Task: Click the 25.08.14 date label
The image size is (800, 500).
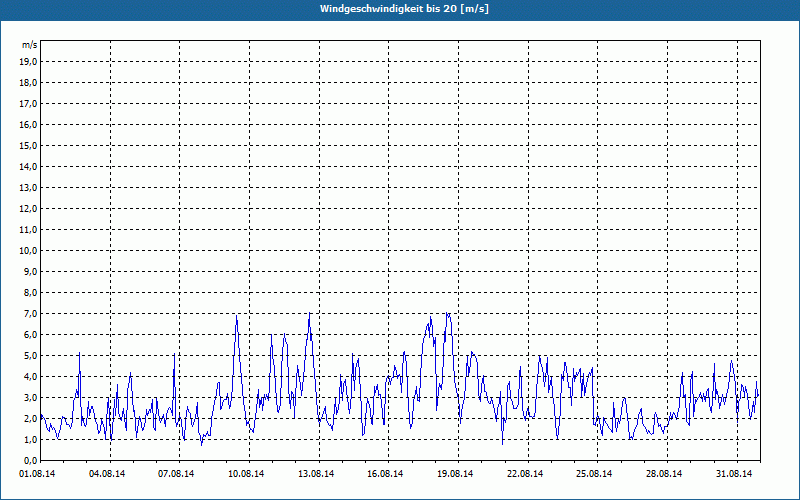Action: pos(594,474)
